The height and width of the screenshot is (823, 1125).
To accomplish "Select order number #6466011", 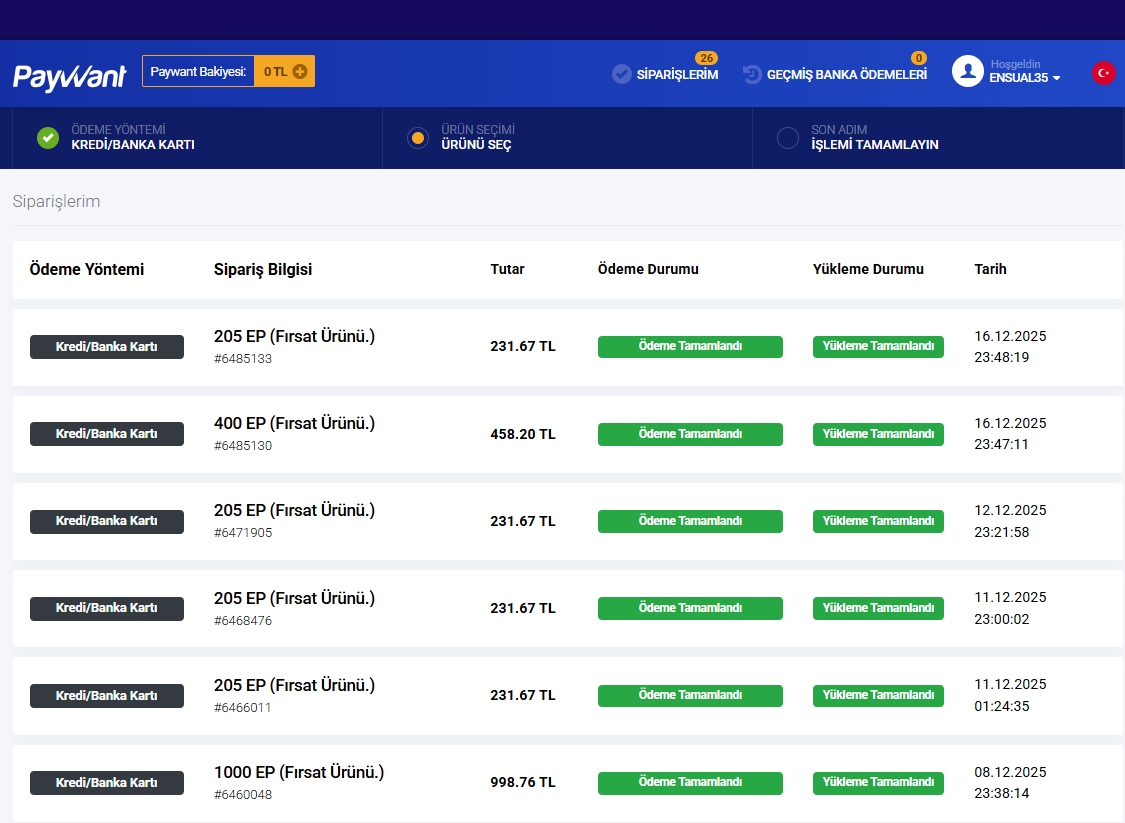I will click(243, 707).
